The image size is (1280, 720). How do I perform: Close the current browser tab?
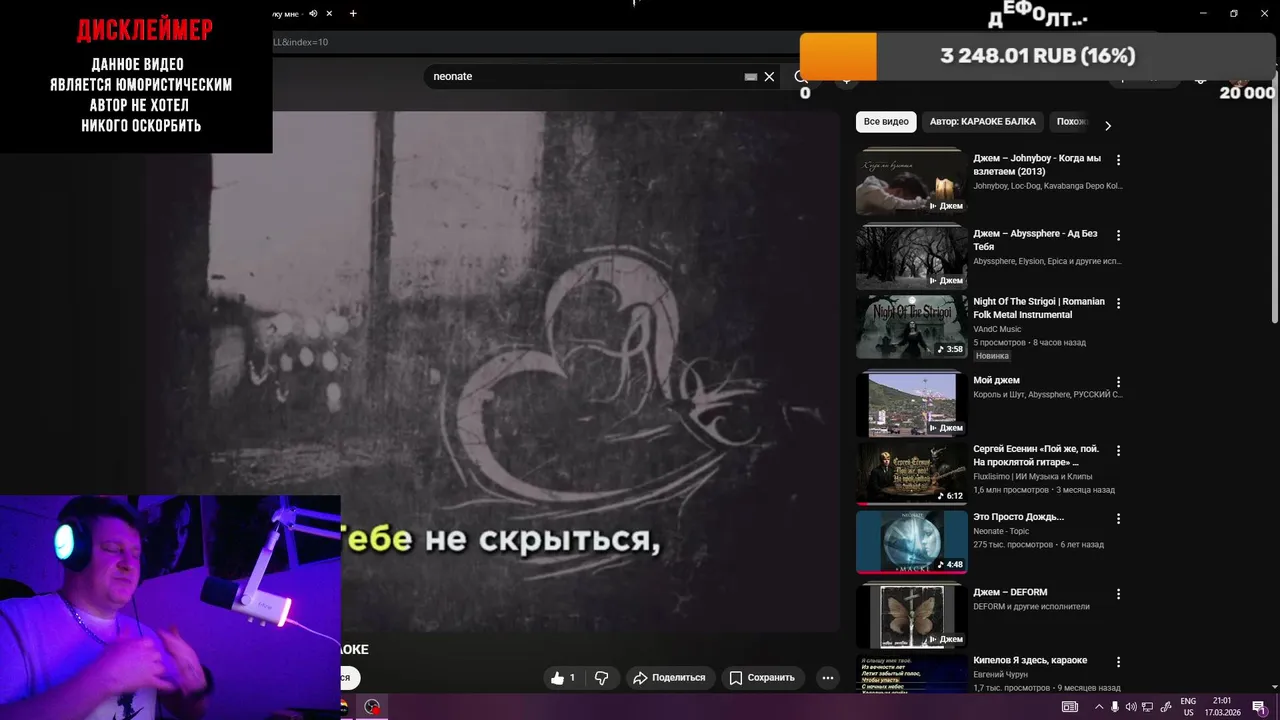tap(329, 14)
